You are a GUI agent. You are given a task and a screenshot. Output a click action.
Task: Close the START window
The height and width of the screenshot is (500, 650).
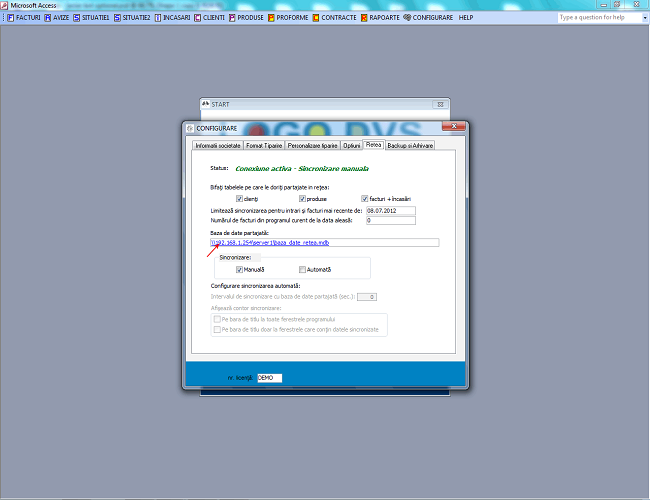440,104
